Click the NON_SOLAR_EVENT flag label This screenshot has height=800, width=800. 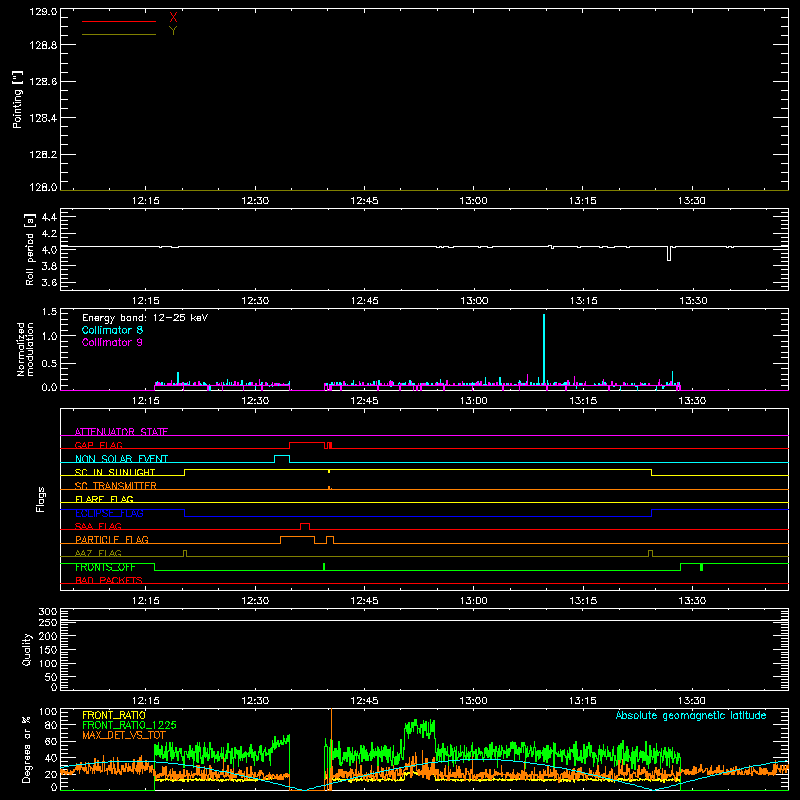(121, 459)
